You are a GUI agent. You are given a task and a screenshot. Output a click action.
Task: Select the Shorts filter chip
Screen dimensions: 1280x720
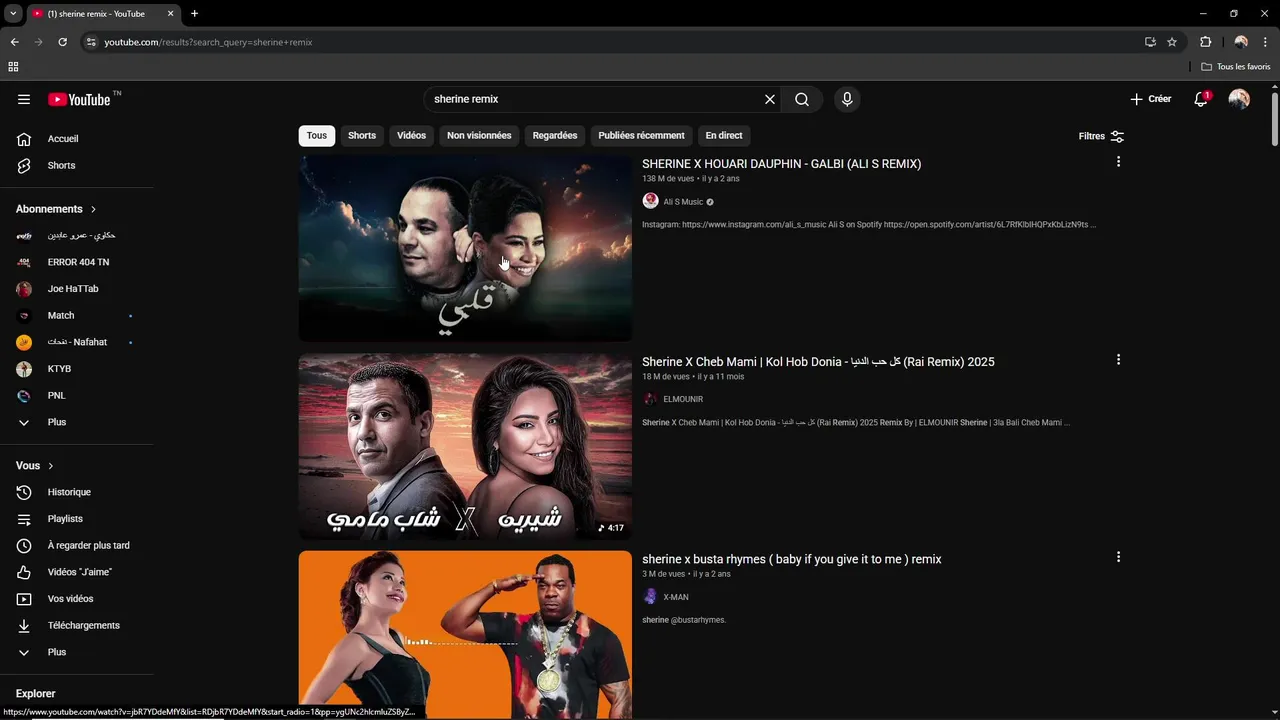tap(362, 136)
